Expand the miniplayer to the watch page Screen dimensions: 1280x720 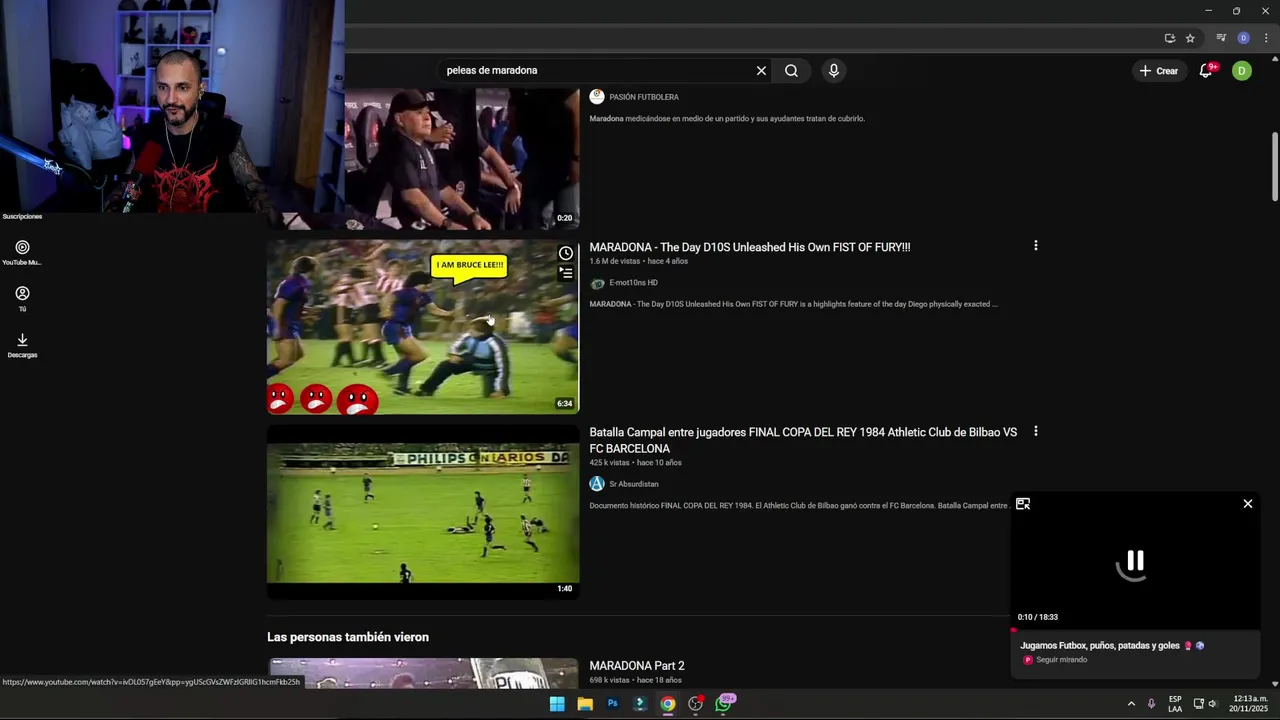(x=1023, y=504)
